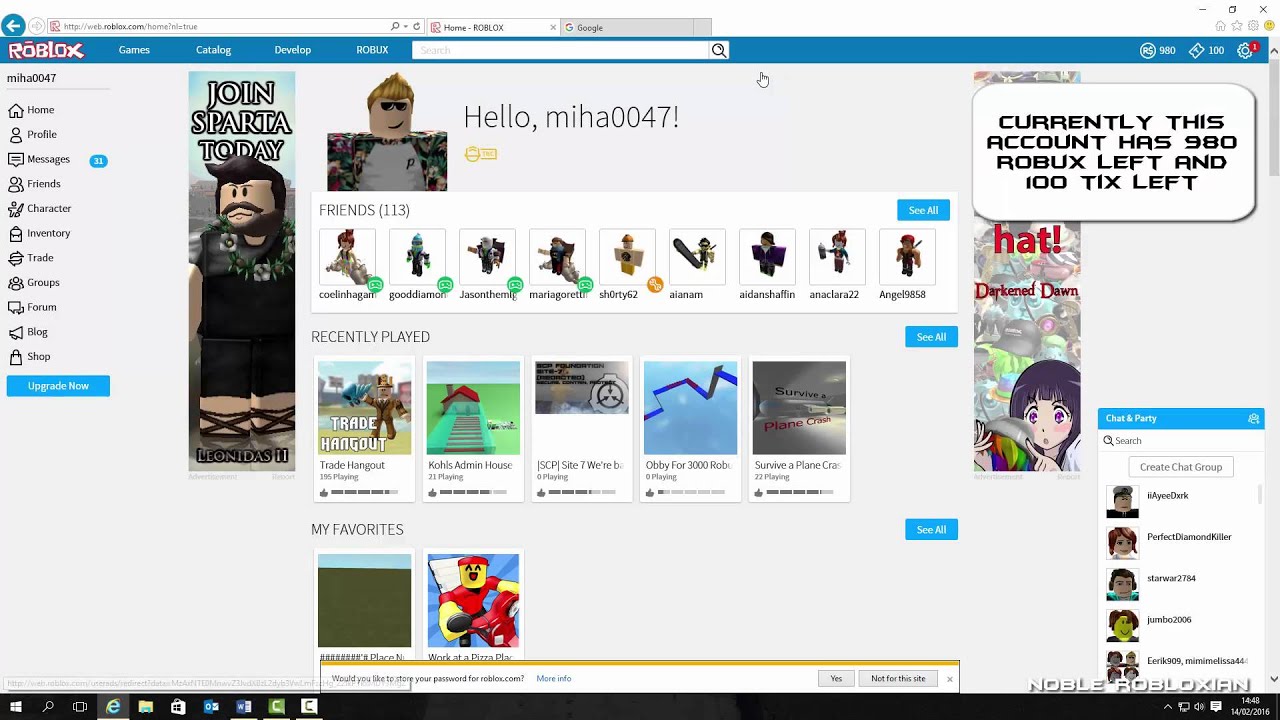Click Yes to store password
Screen dimensions: 1280x720
[x=836, y=678]
